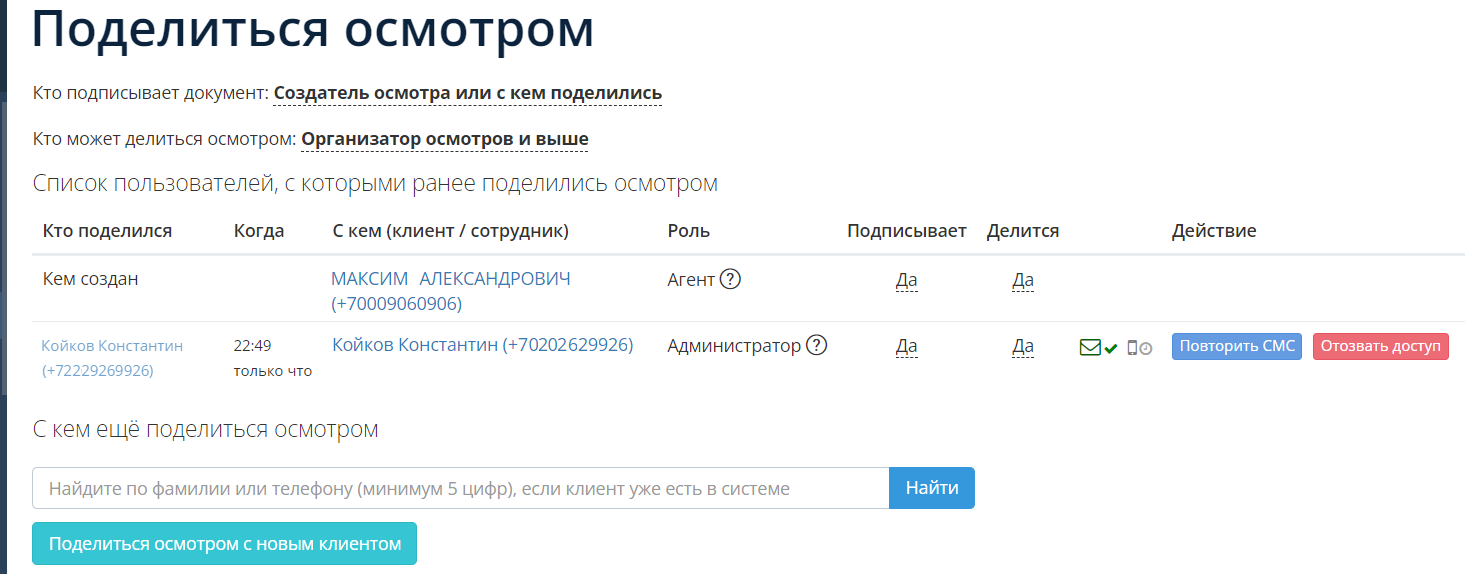This screenshot has width=1466, height=574.
Task: Click the grey clock pending icon
Action: (x=1146, y=349)
